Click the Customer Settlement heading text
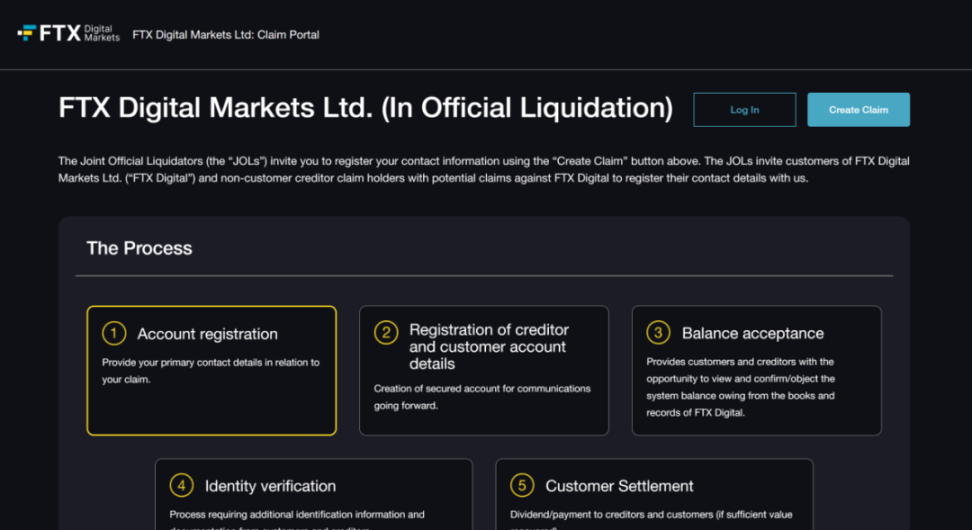Image resolution: width=972 pixels, height=530 pixels. click(x=619, y=486)
